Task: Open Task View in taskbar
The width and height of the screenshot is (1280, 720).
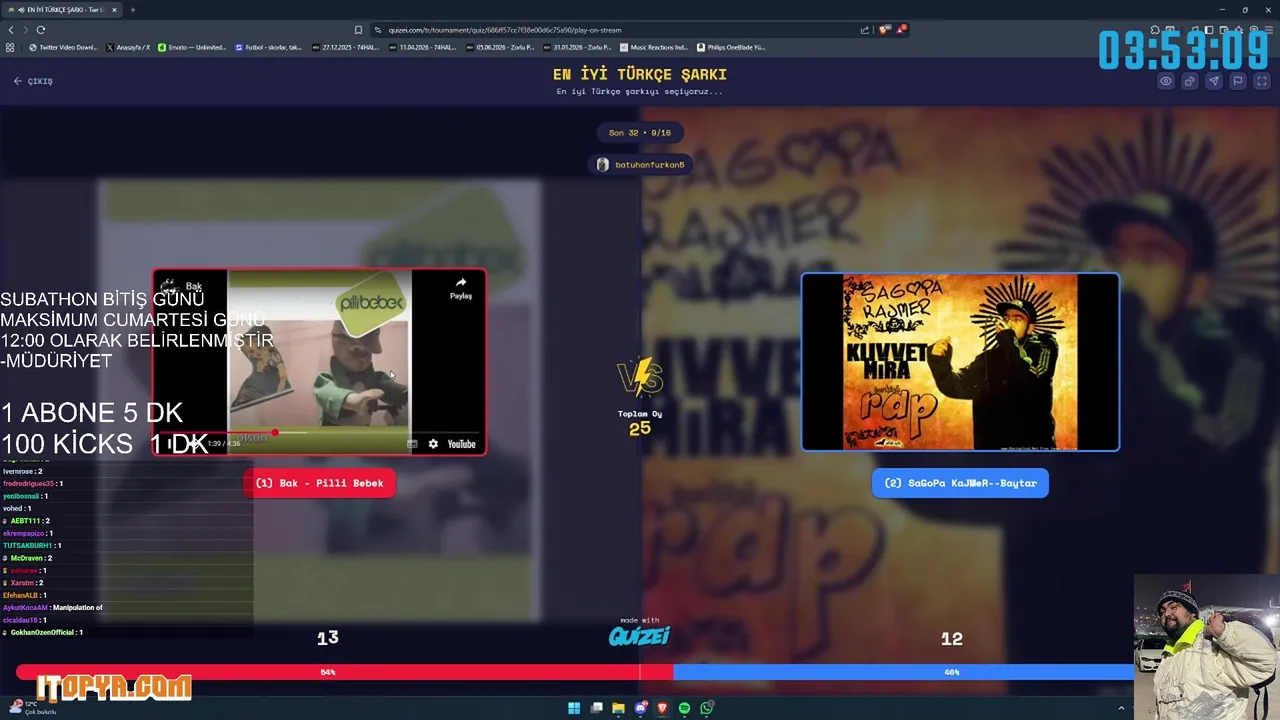Action: (596, 708)
